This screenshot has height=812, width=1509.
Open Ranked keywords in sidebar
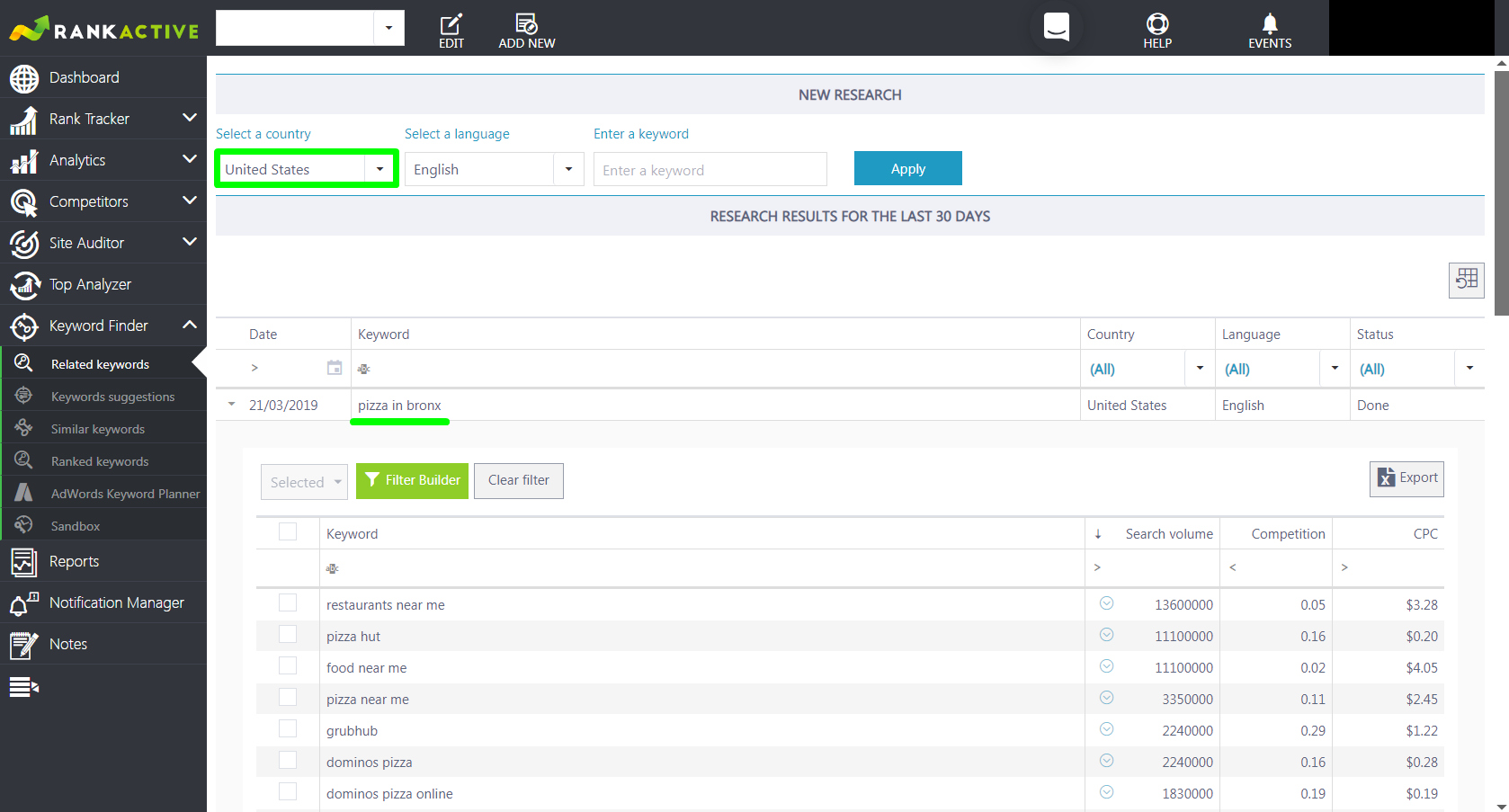tap(100, 461)
